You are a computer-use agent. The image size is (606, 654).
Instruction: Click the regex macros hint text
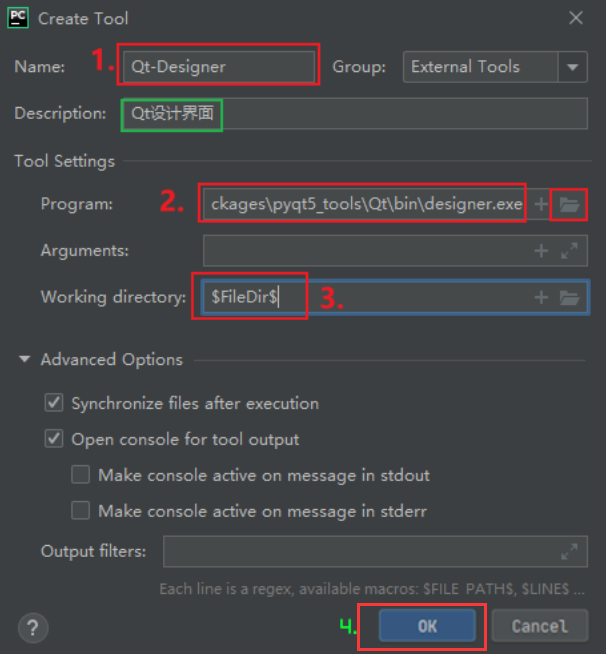(372, 589)
